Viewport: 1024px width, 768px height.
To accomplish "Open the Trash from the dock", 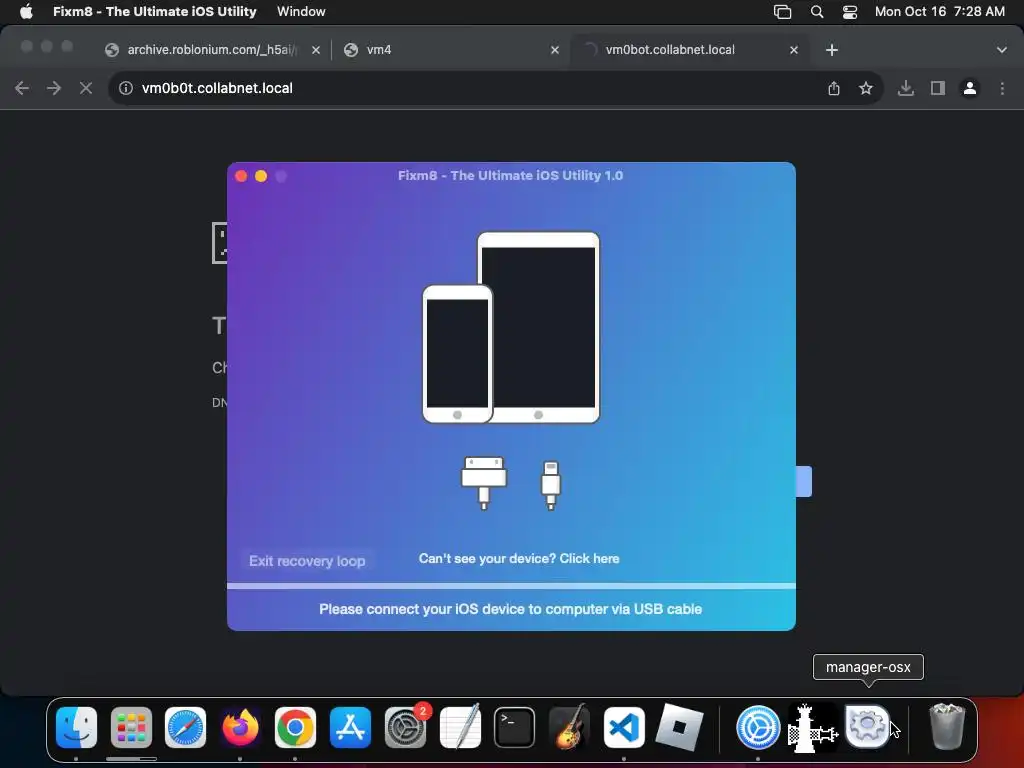I will coord(947,726).
